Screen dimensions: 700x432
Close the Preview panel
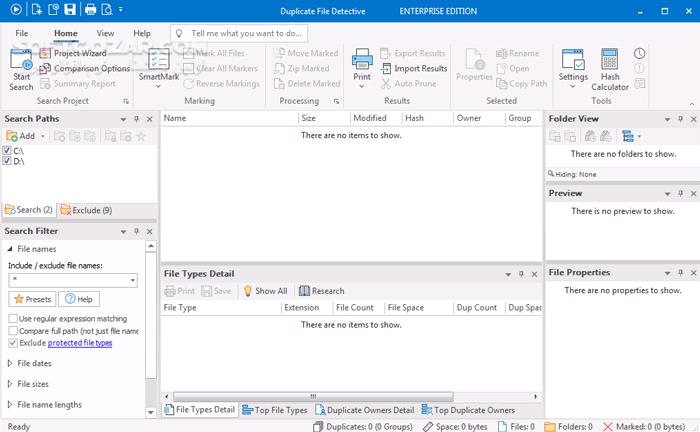tap(693, 194)
